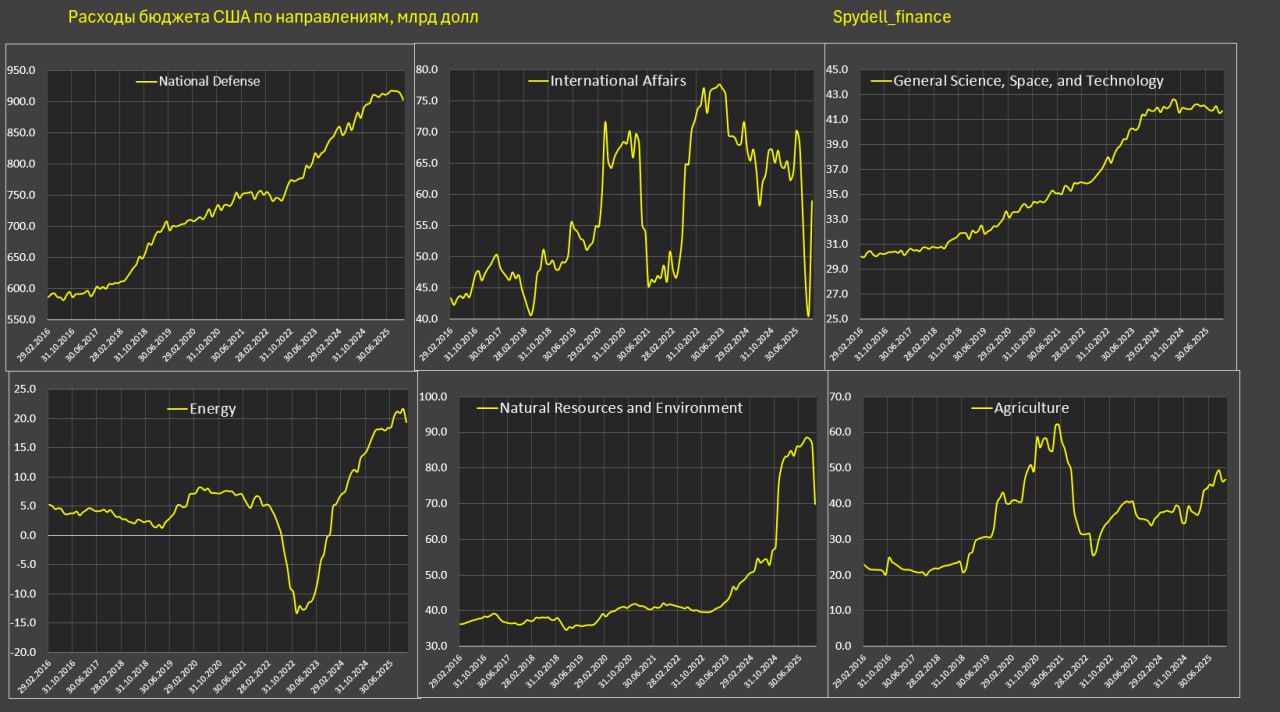The width and height of the screenshot is (1280, 712).
Task: Select the 45.0 axis label on Science chart
Action: point(836,69)
